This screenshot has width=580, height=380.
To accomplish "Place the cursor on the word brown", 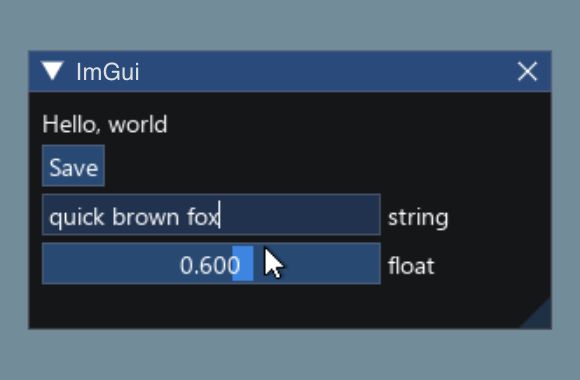I will pyautogui.click(x=146, y=217).
